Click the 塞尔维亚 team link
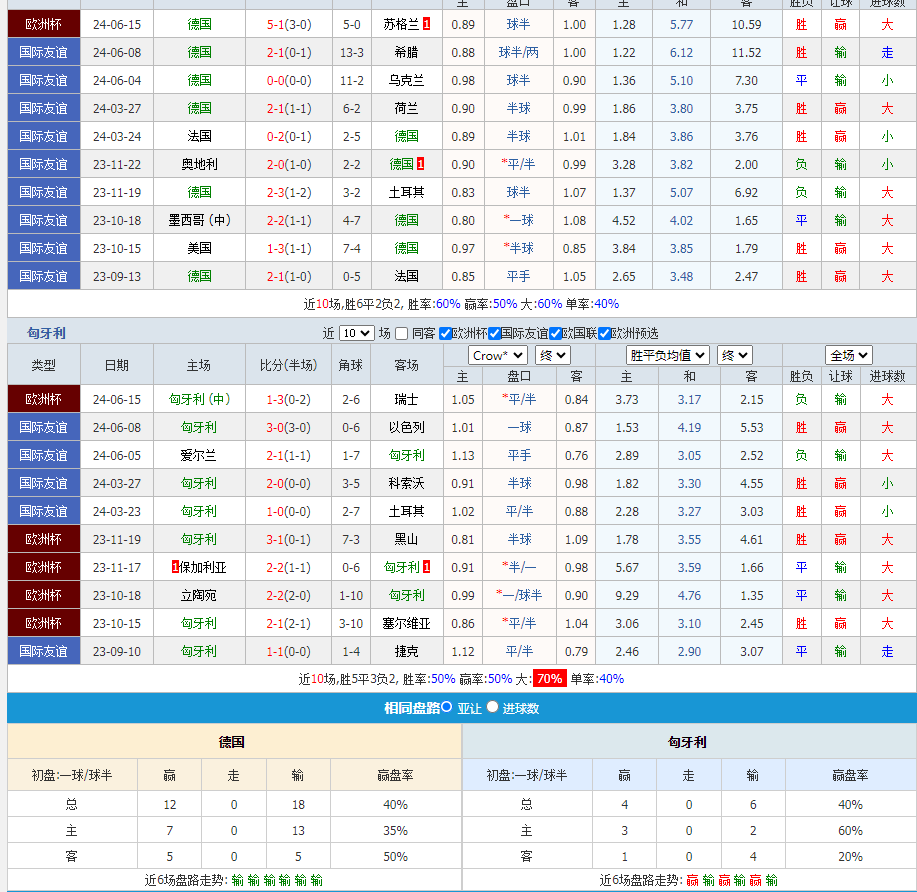Viewport: 917px width, 892px height. tap(406, 623)
